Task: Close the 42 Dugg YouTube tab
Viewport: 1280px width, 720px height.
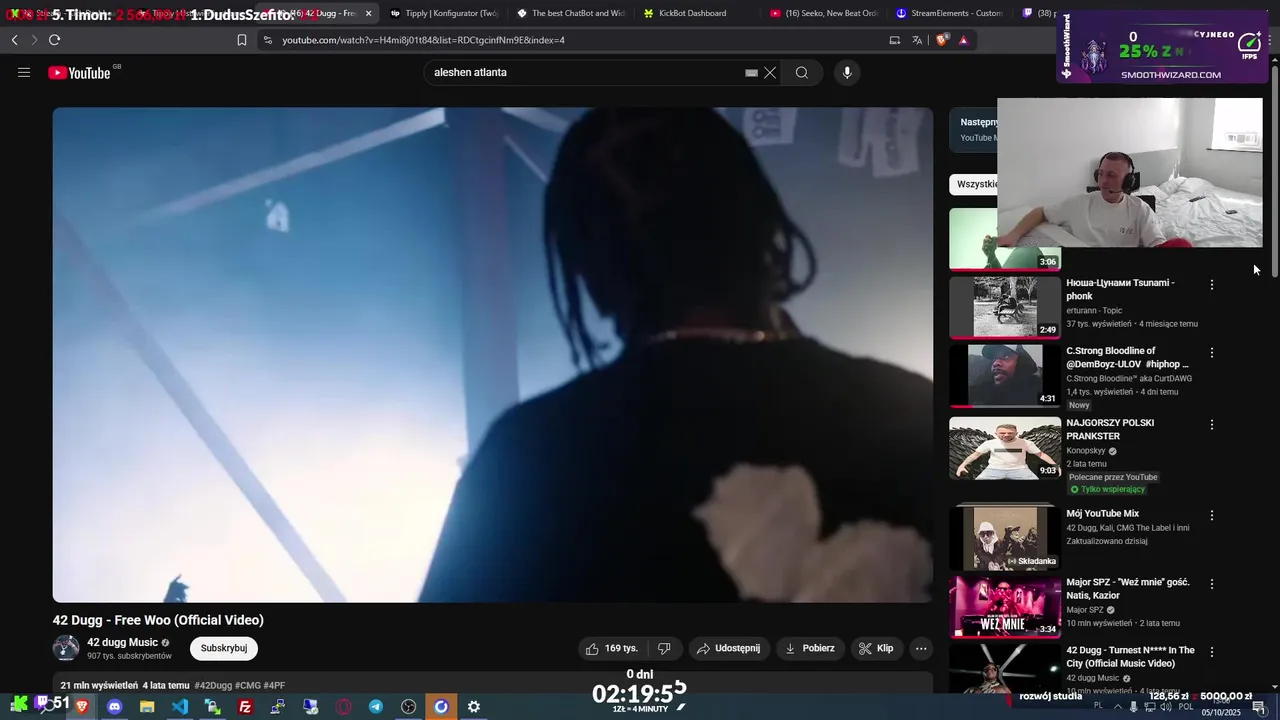Action: click(368, 13)
